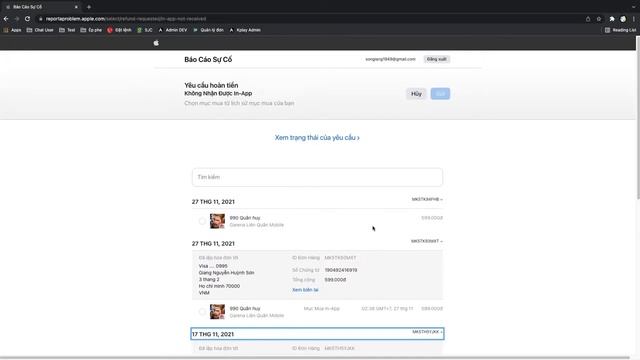The width and height of the screenshot is (640, 360).
Task: Click the share icon in the address bar
Action: pyautogui.click(x=588, y=19)
